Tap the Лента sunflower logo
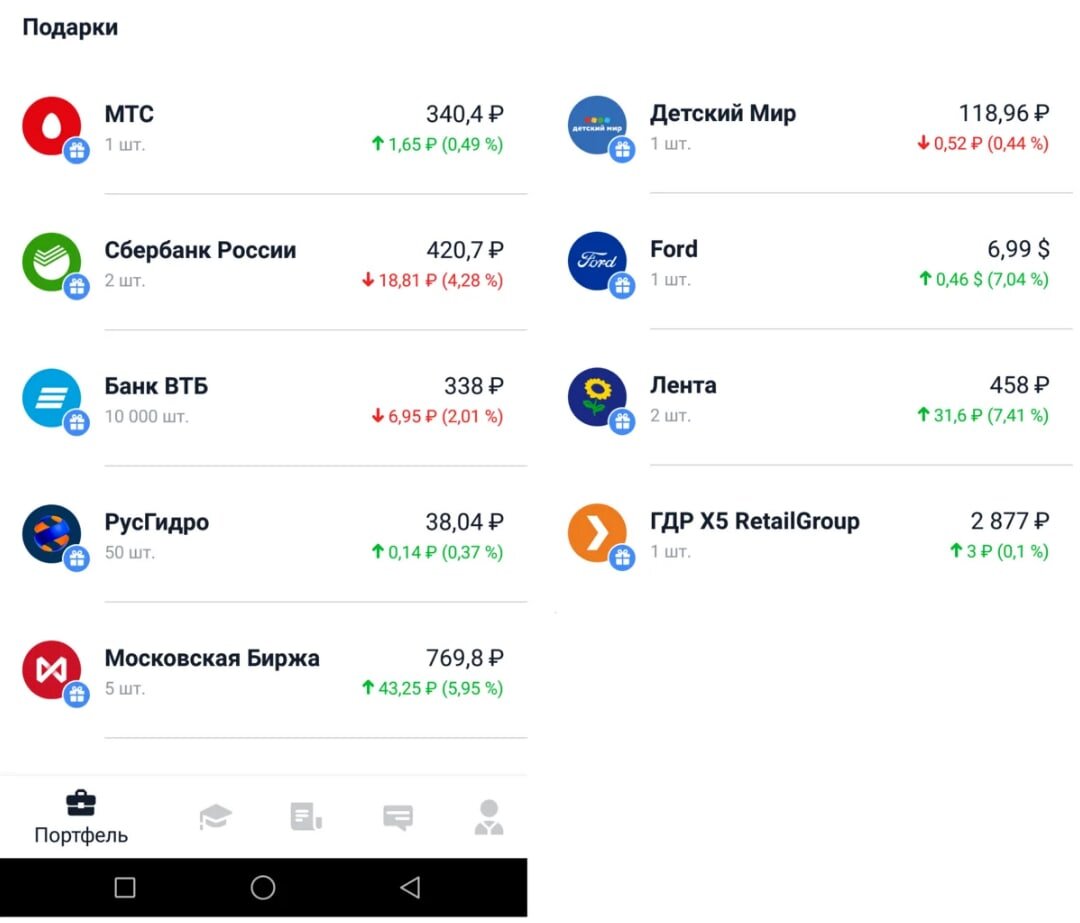 tap(597, 397)
